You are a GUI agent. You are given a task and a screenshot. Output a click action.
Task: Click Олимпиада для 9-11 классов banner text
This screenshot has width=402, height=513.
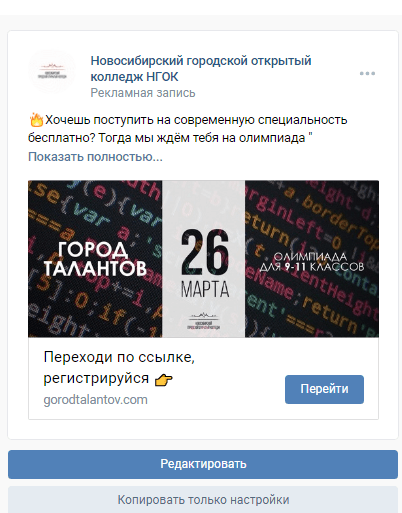(311, 262)
